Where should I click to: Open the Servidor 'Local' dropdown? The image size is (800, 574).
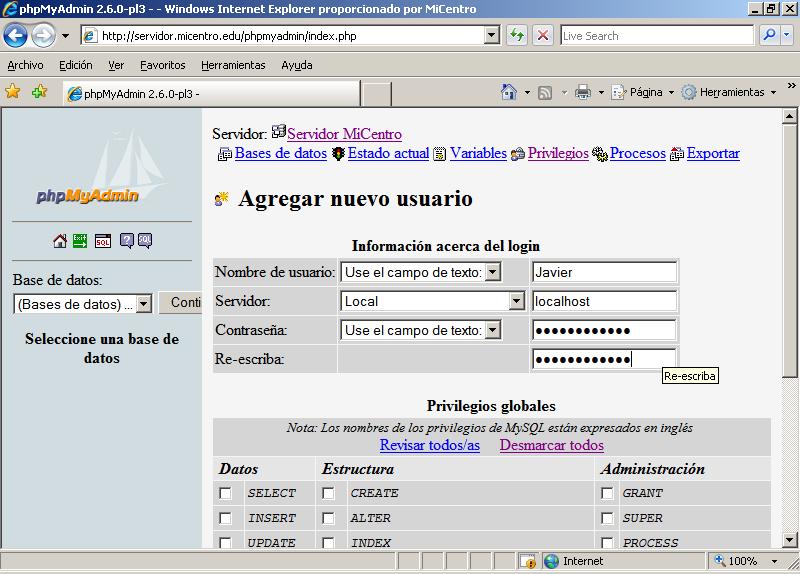(x=516, y=301)
